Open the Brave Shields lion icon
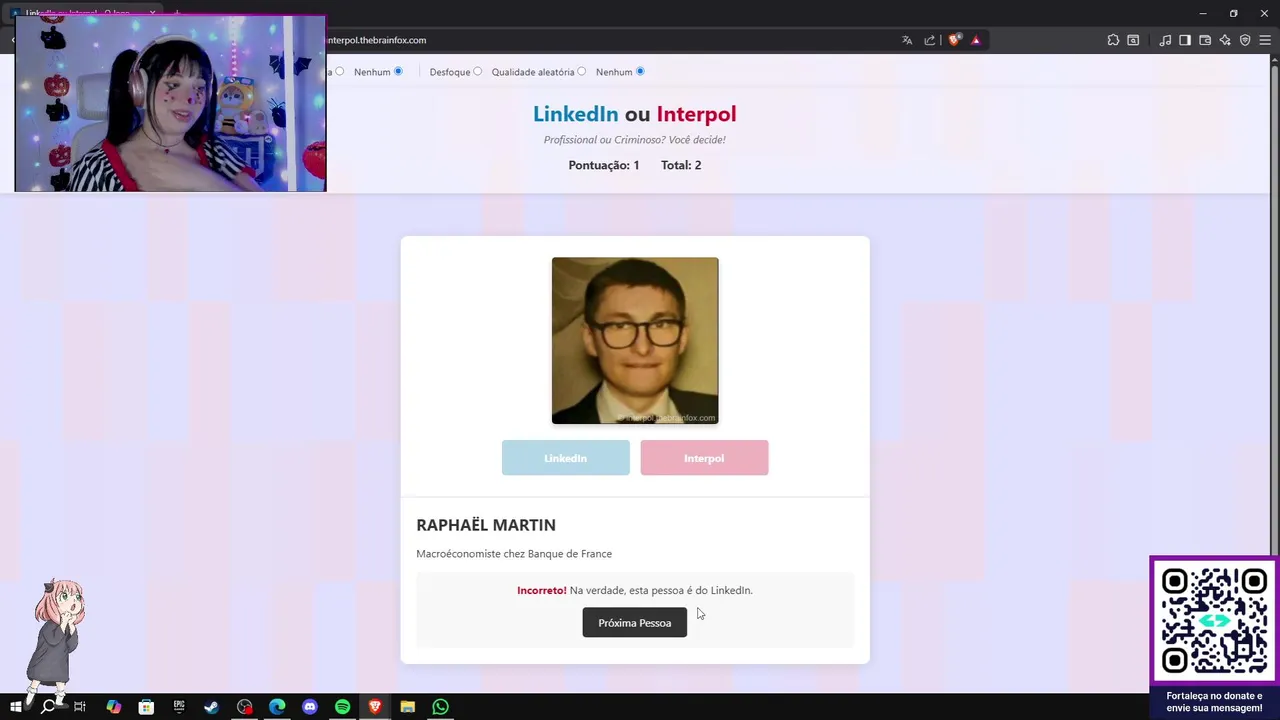 (x=954, y=40)
